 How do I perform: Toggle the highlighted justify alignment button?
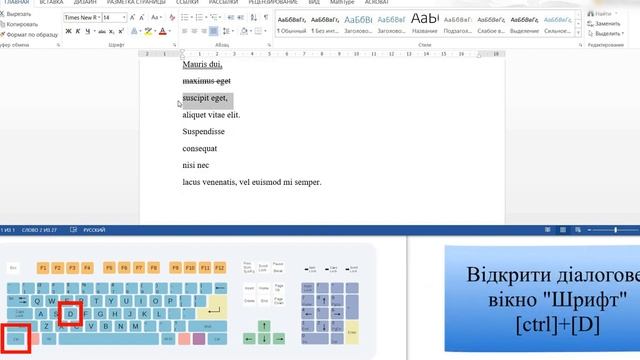[213, 31]
